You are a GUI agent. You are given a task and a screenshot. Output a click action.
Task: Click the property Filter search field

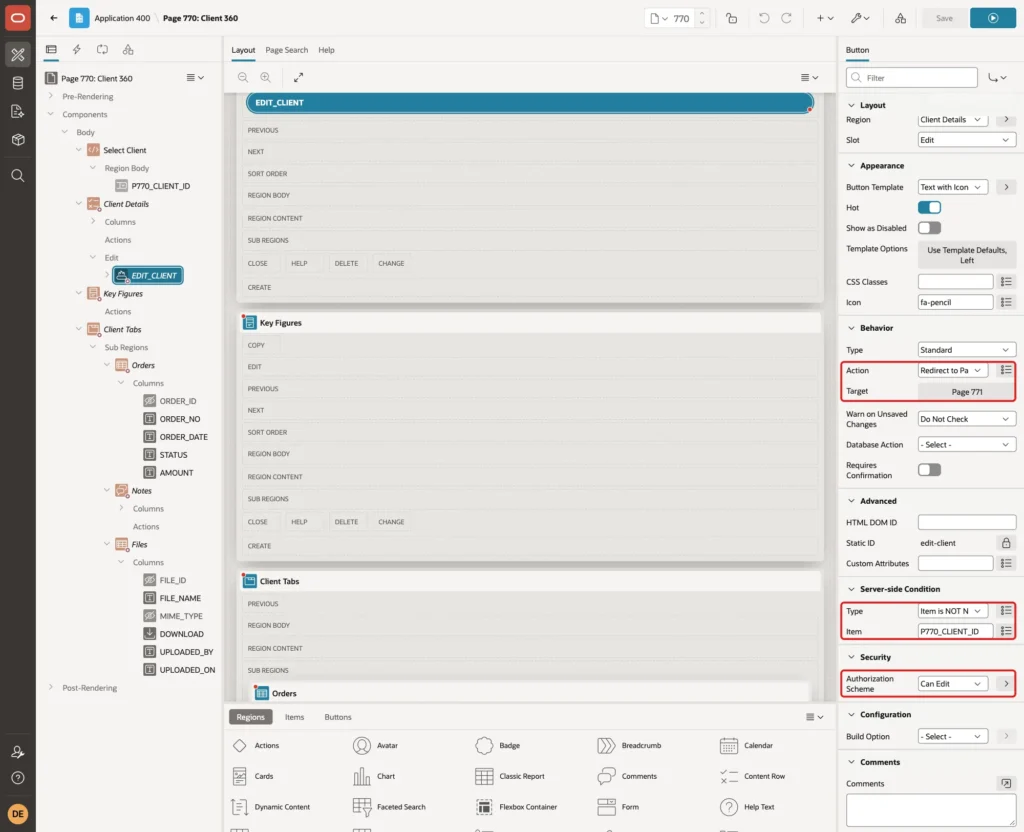[912, 78]
